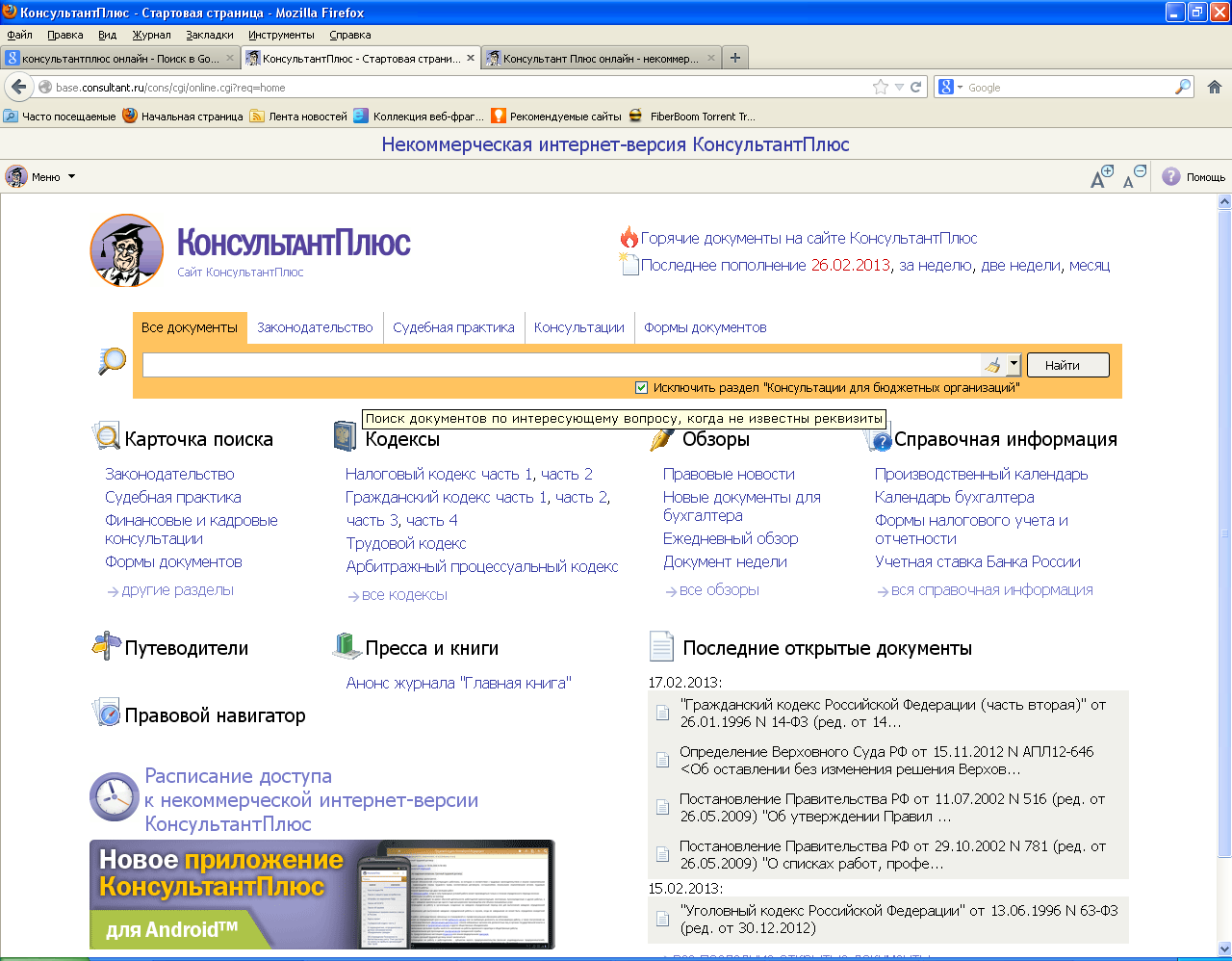
Task: Increase font size with A+ icon
Action: 1102,176
